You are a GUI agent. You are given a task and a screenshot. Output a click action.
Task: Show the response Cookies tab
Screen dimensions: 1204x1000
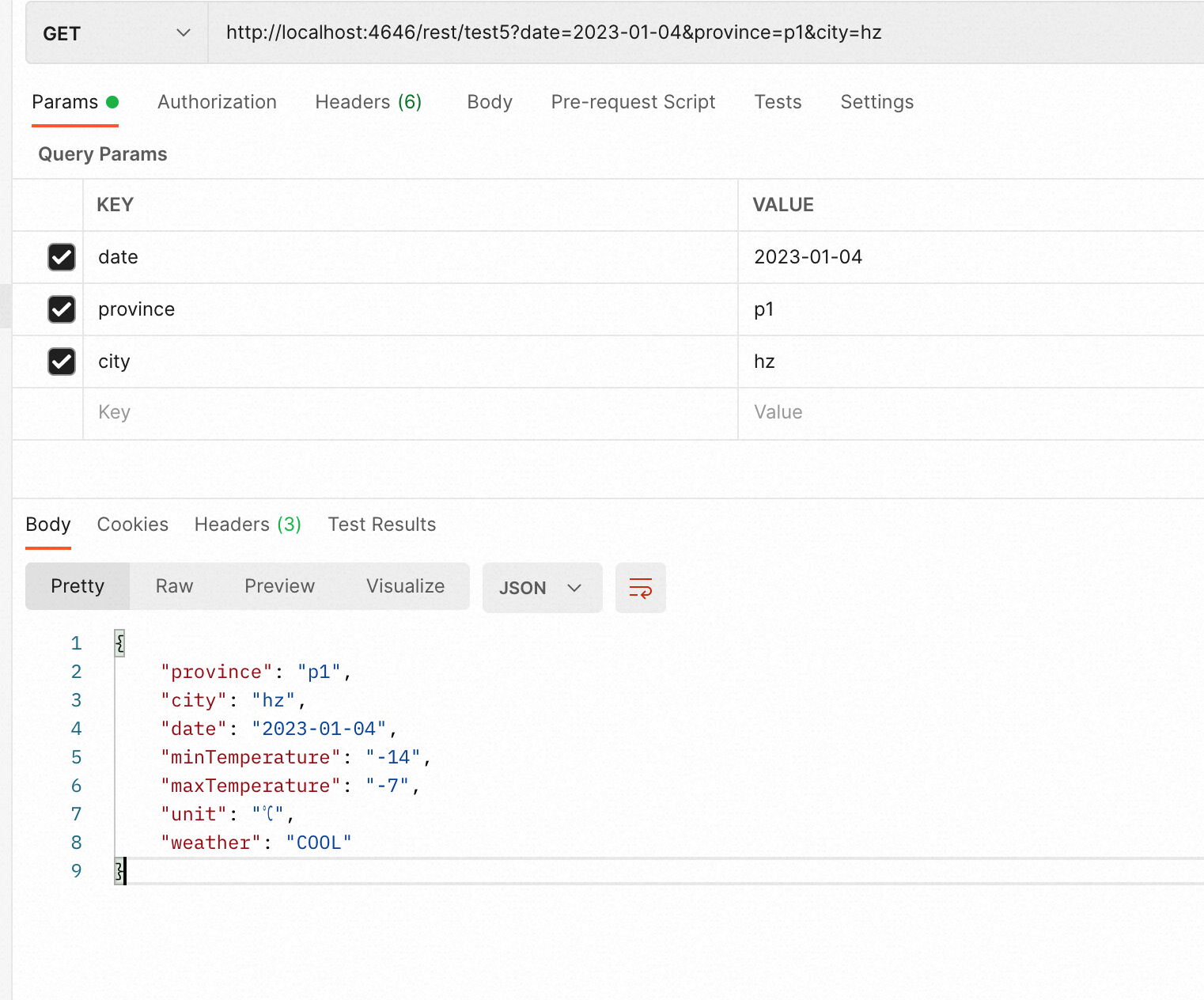point(133,525)
